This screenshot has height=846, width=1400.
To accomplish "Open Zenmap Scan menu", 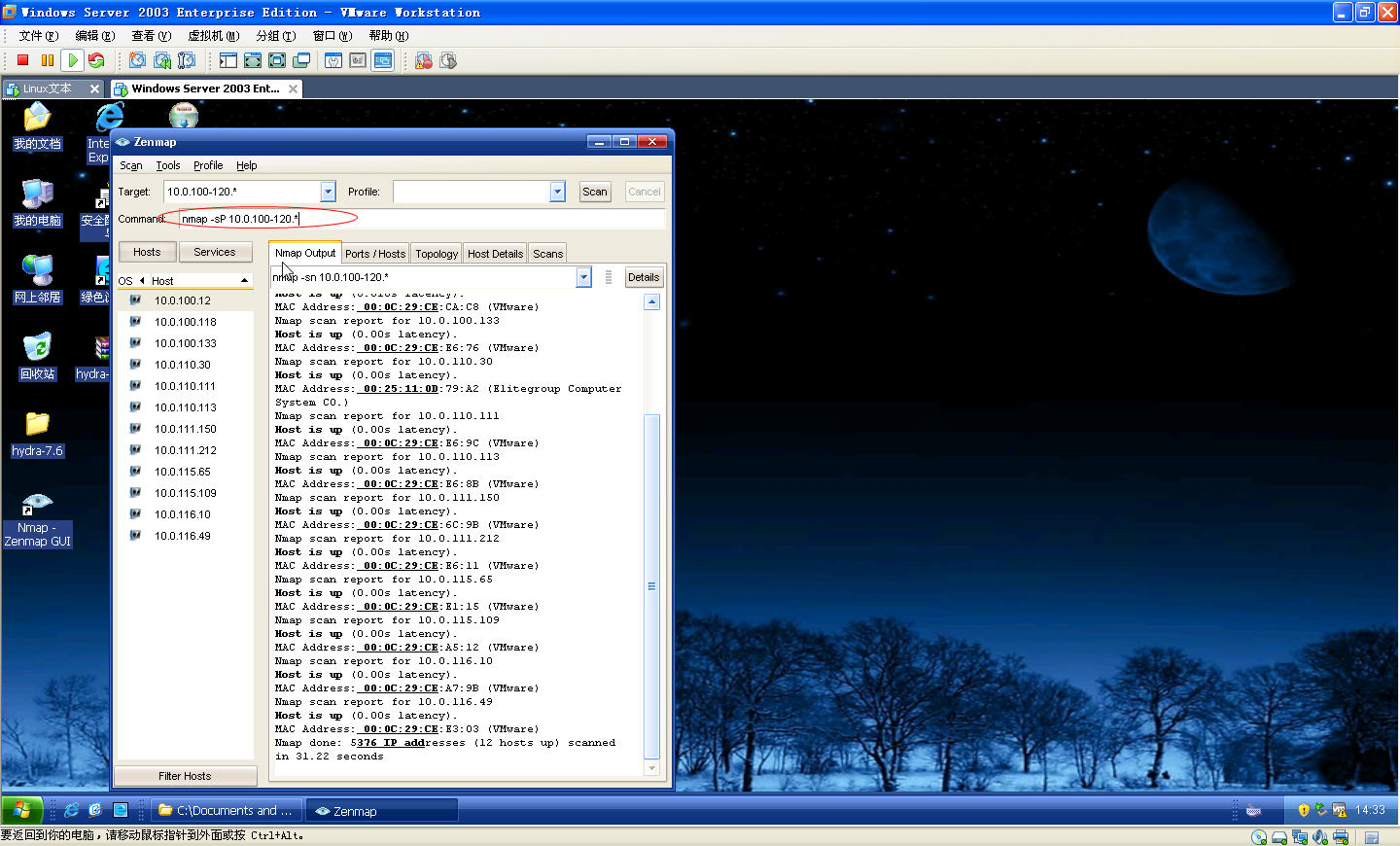I will click(131, 165).
